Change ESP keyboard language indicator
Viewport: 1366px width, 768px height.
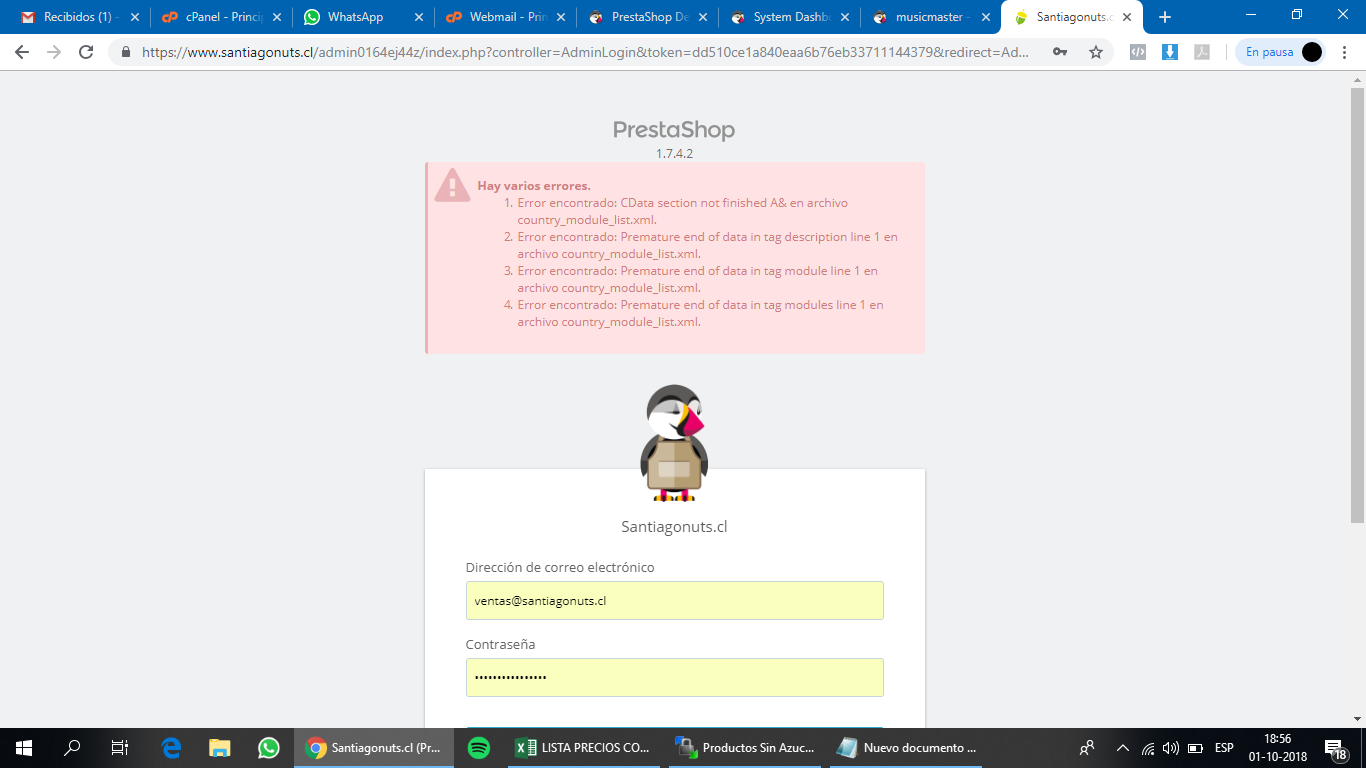click(x=1224, y=748)
